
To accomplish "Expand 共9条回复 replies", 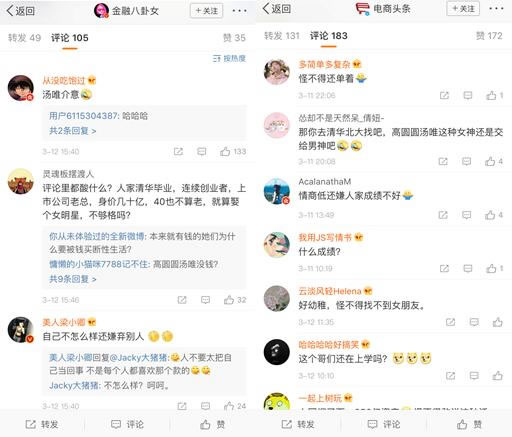I will [x=73, y=279].
